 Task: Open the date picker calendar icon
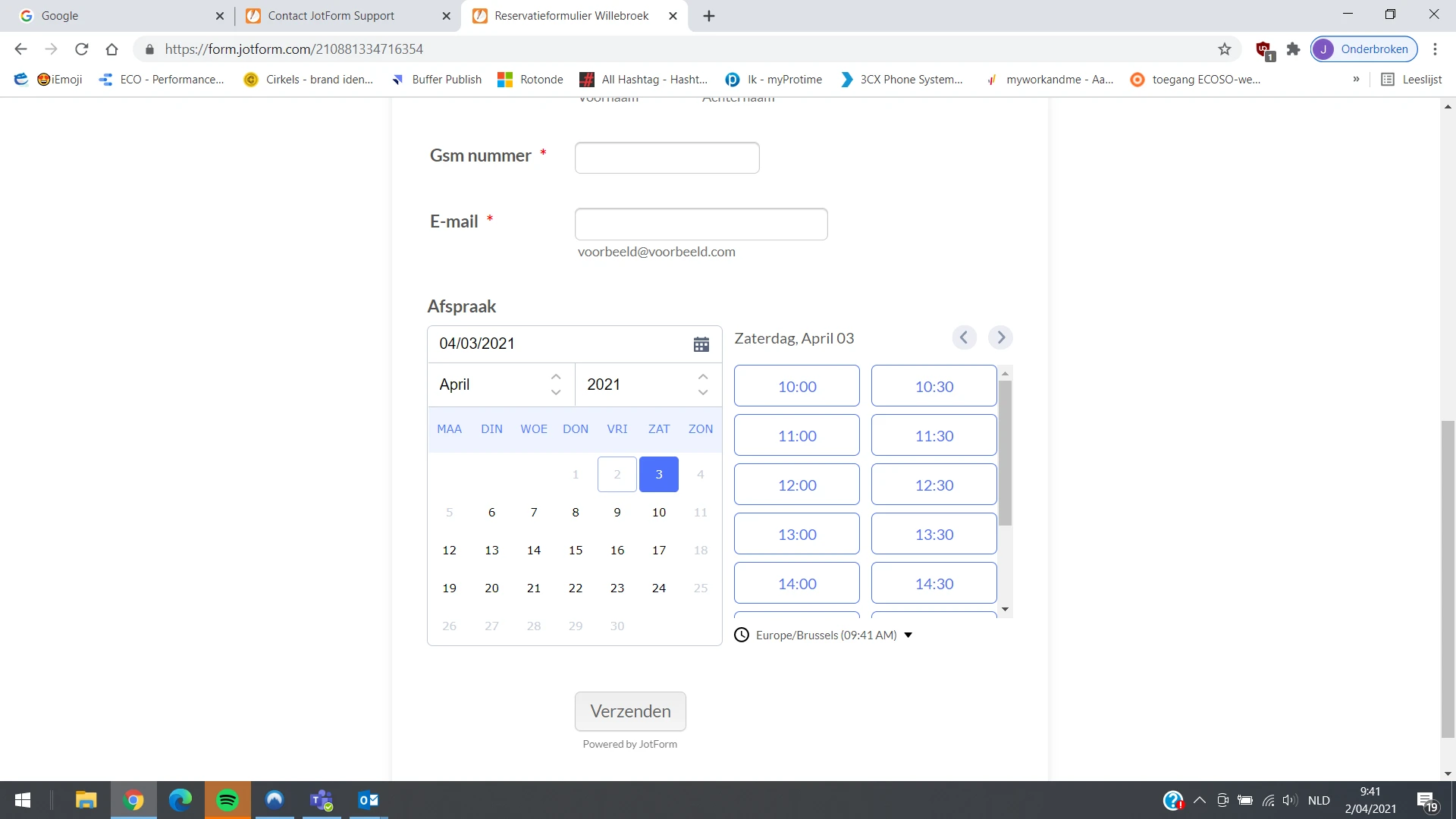(x=701, y=344)
